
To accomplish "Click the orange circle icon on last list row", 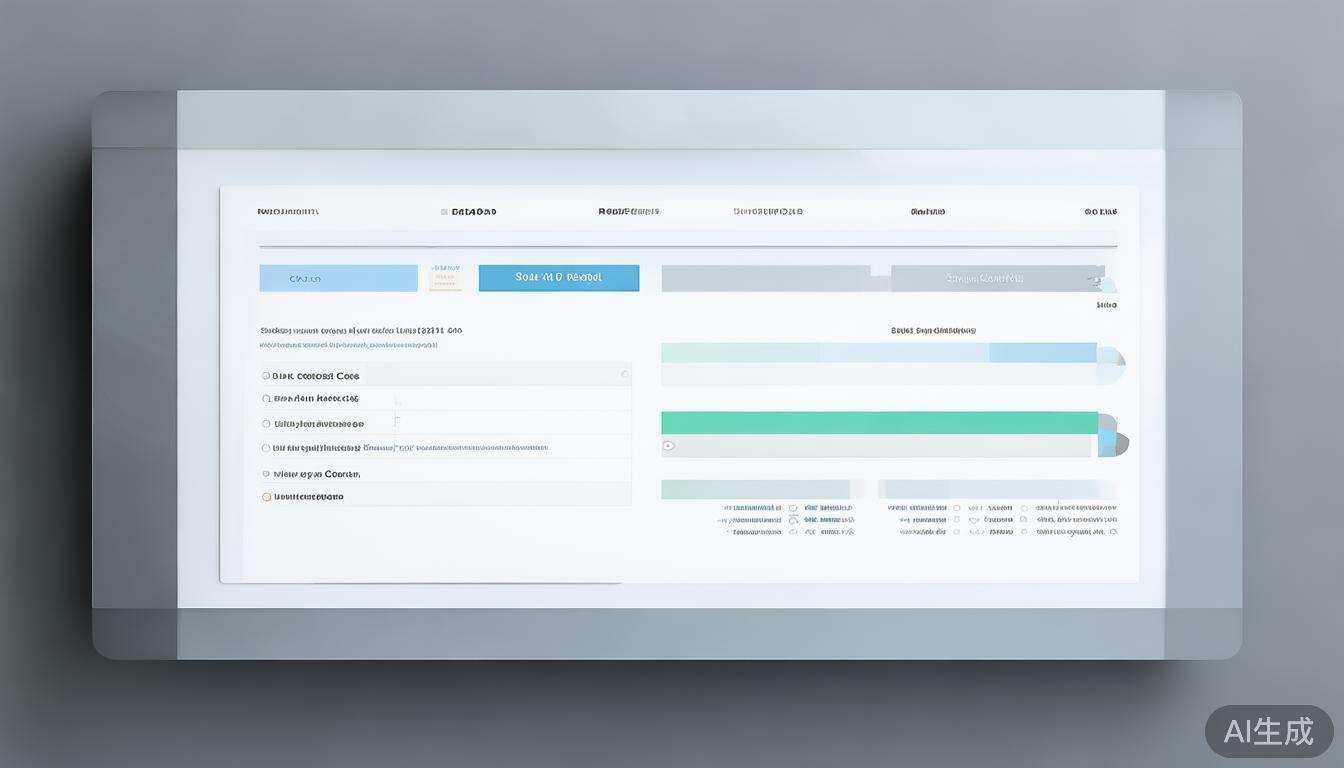I will pos(266,497).
